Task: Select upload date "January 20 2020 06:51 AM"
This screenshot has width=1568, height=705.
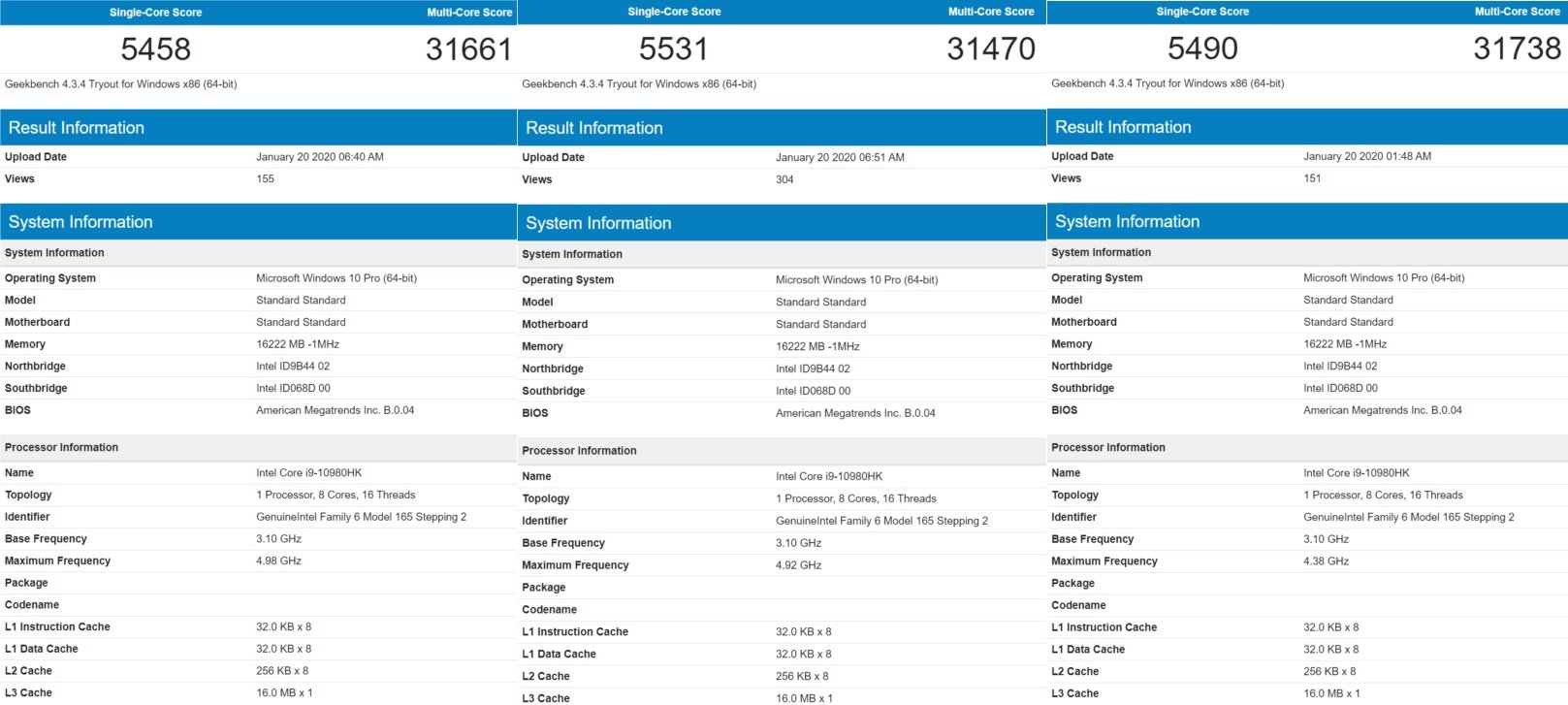Action: click(x=840, y=157)
